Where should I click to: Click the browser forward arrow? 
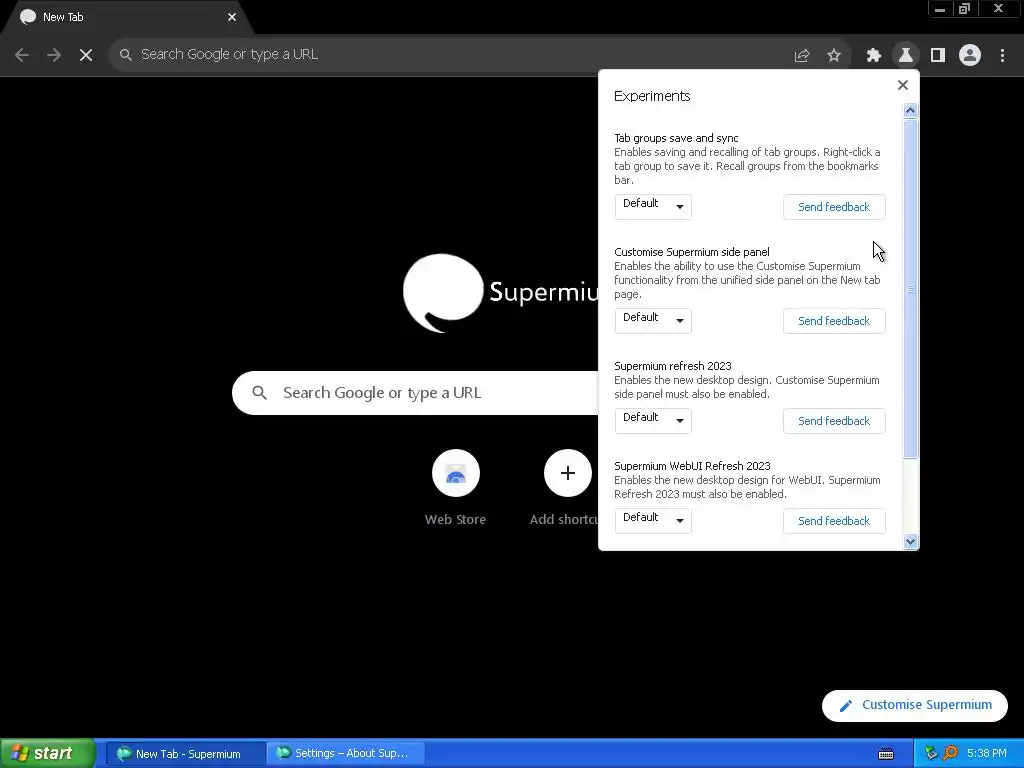[54, 55]
